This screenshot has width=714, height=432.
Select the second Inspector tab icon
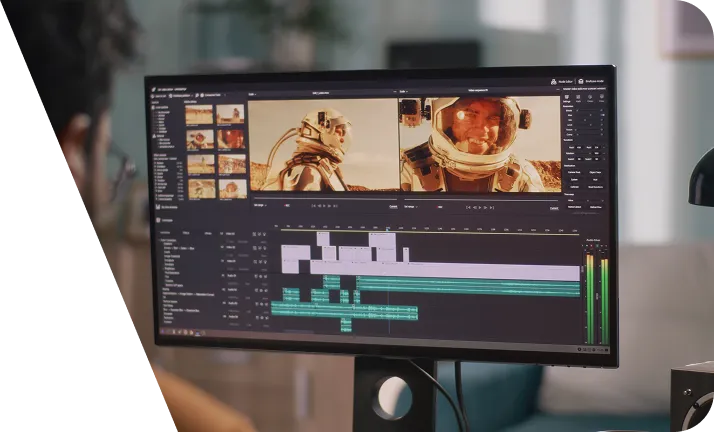click(x=578, y=97)
